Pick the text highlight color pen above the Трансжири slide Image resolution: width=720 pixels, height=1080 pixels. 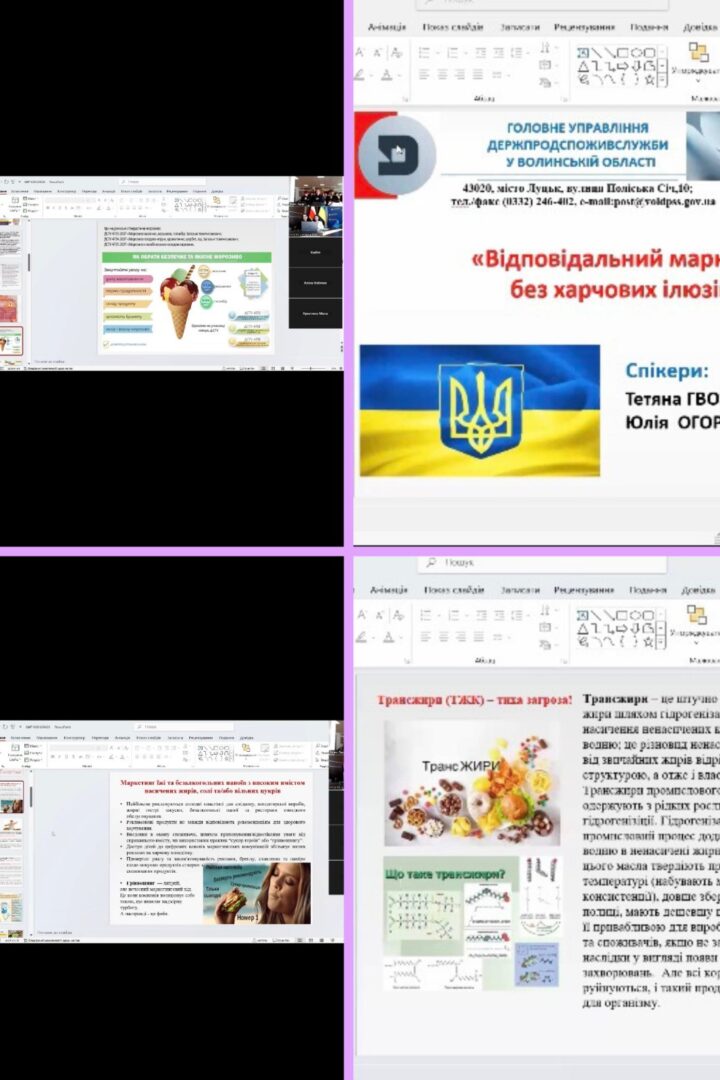[x=360, y=637]
